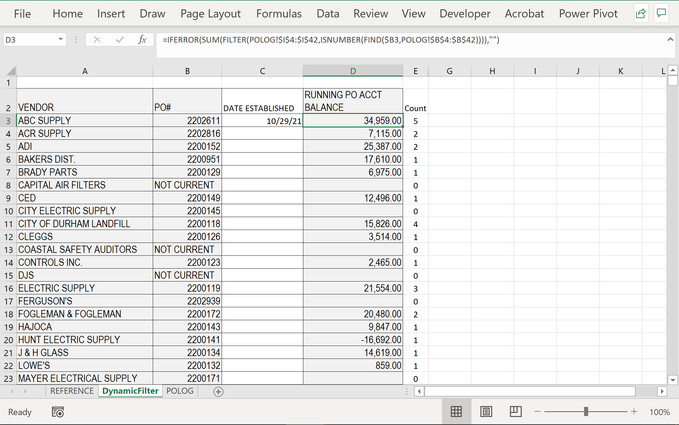Click the zoom slider handle
This screenshot has height=425, width=679.
pyautogui.click(x=586, y=412)
